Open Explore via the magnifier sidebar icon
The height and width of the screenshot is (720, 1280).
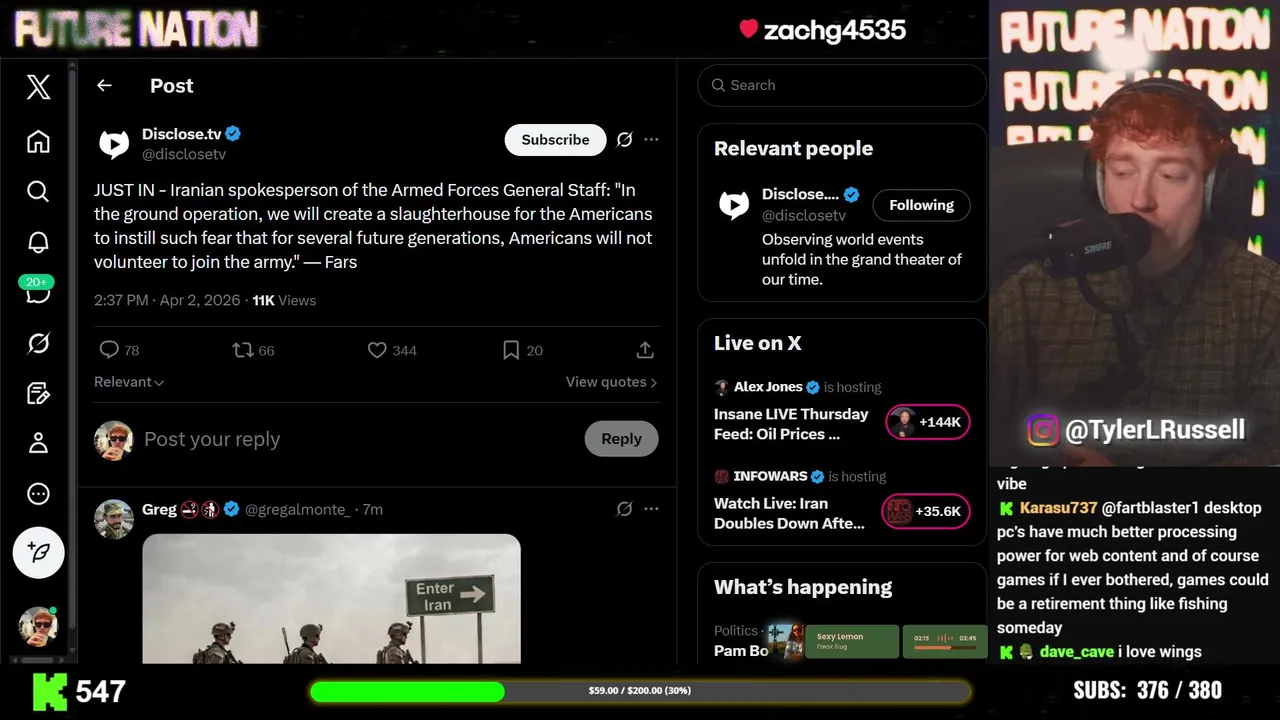tap(38, 191)
